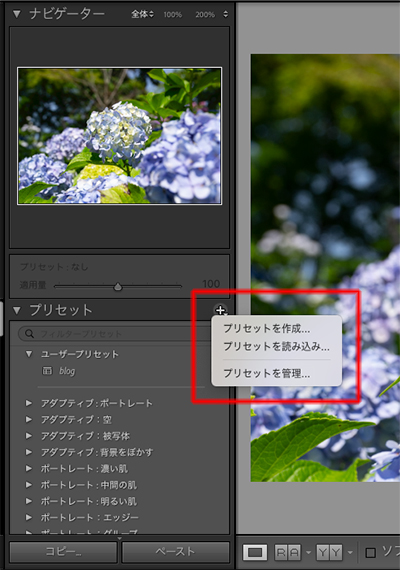
Task: Collapse the ナビゲーター panel triangle
Action: pyautogui.click(x=16, y=14)
